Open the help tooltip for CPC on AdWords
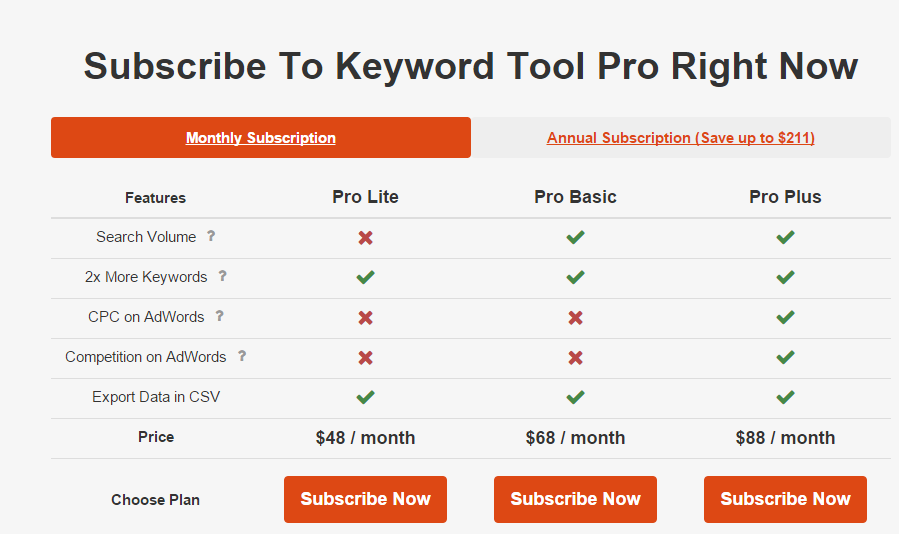 pos(219,316)
